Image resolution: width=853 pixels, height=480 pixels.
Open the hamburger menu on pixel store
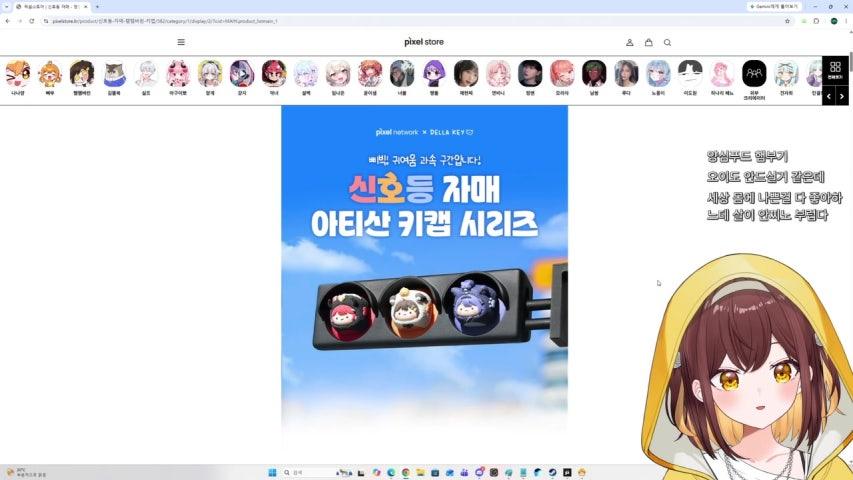coord(181,42)
